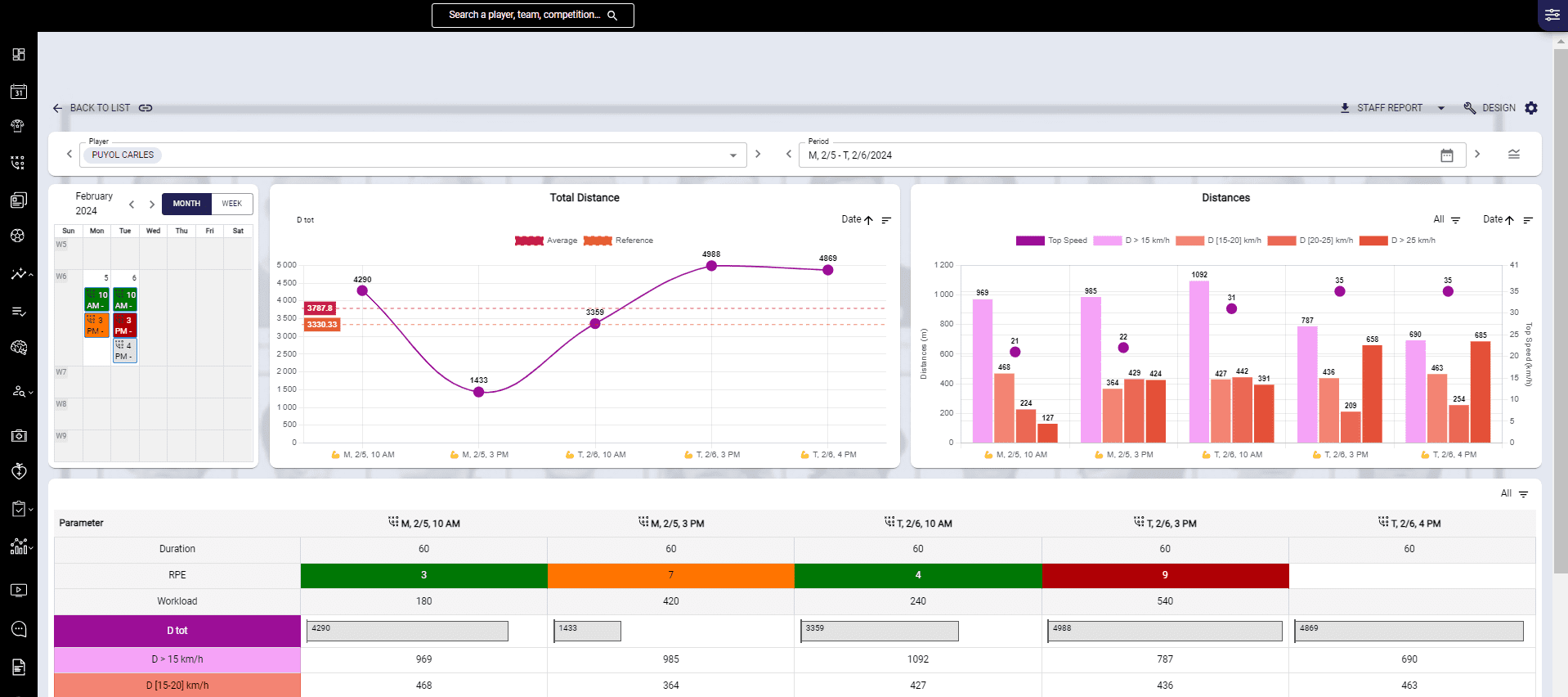Switch calendar to Week view
Screen dimensions: 1568x697
pos(232,204)
